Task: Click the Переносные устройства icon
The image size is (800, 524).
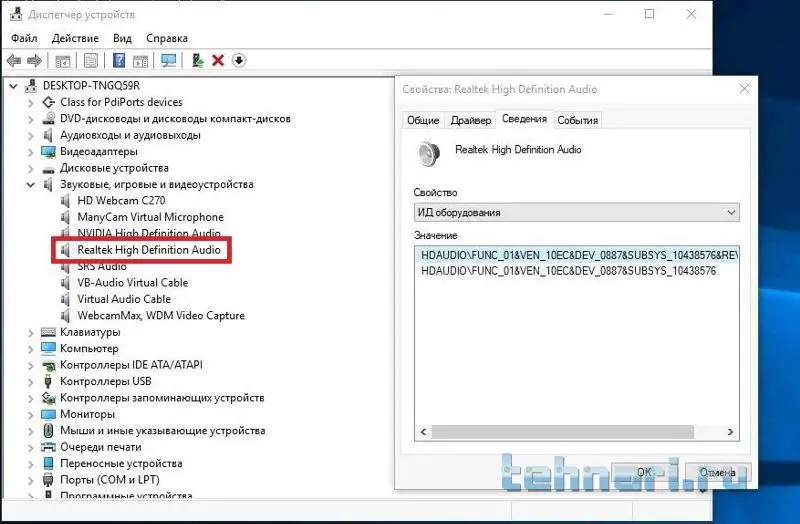Action: point(48,463)
